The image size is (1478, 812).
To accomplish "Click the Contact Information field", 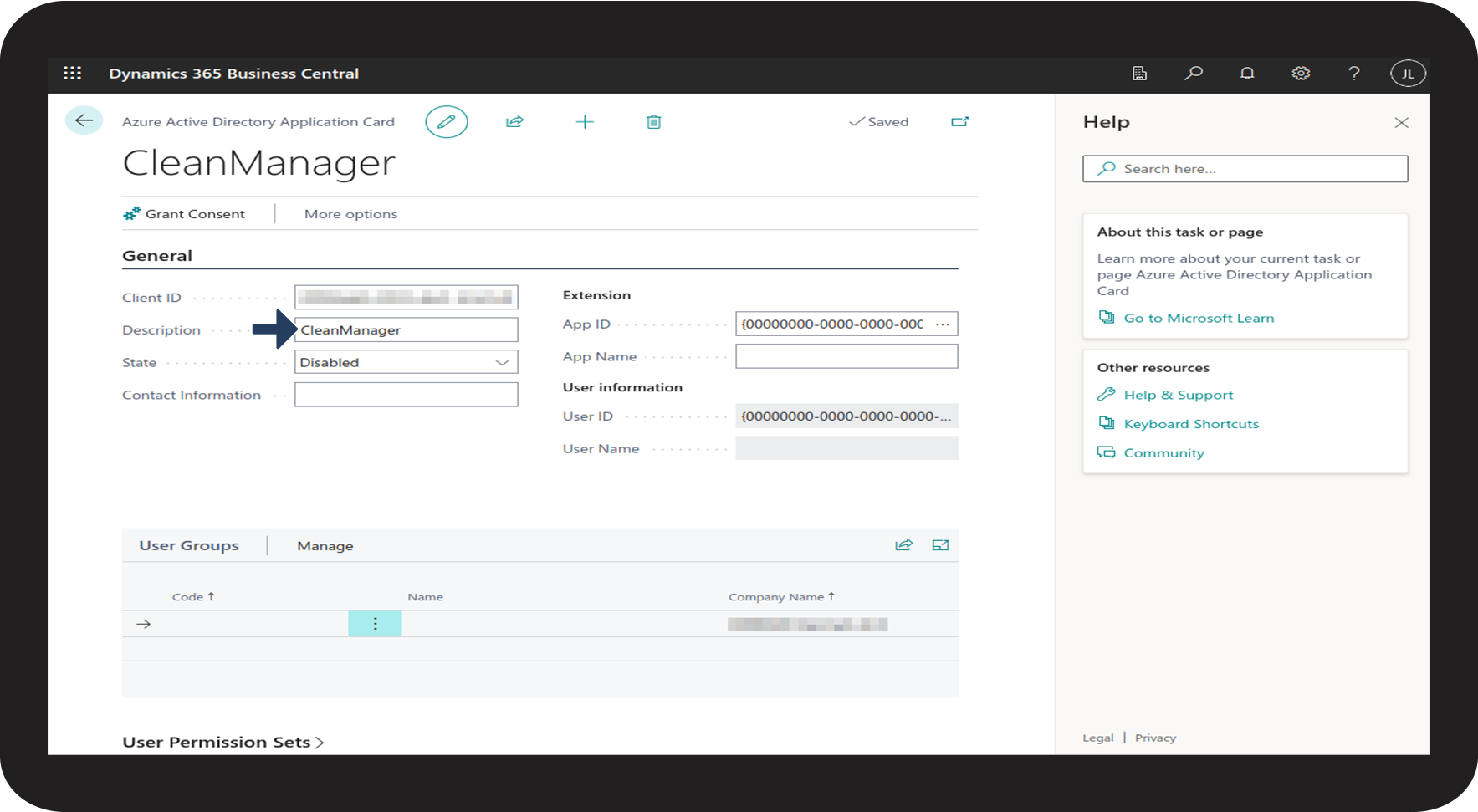I will pyautogui.click(x=407, y=395).
